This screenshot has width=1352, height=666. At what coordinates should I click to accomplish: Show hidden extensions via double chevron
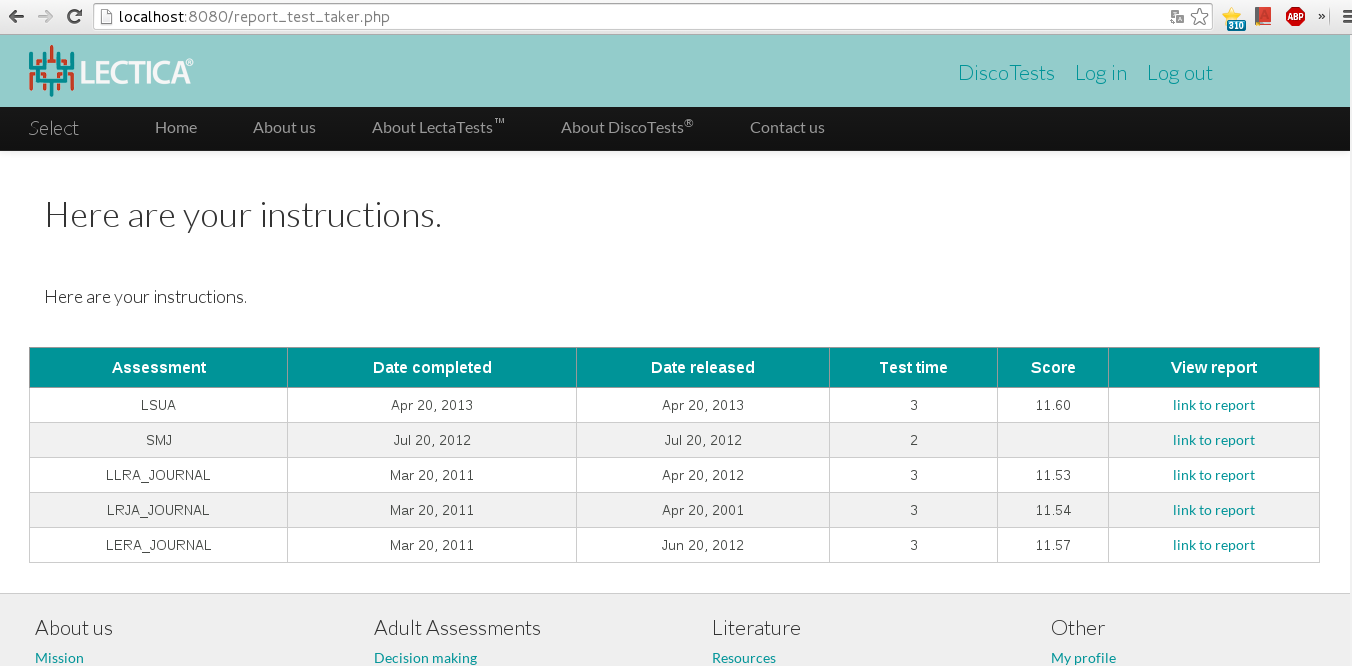[1321, 16]
